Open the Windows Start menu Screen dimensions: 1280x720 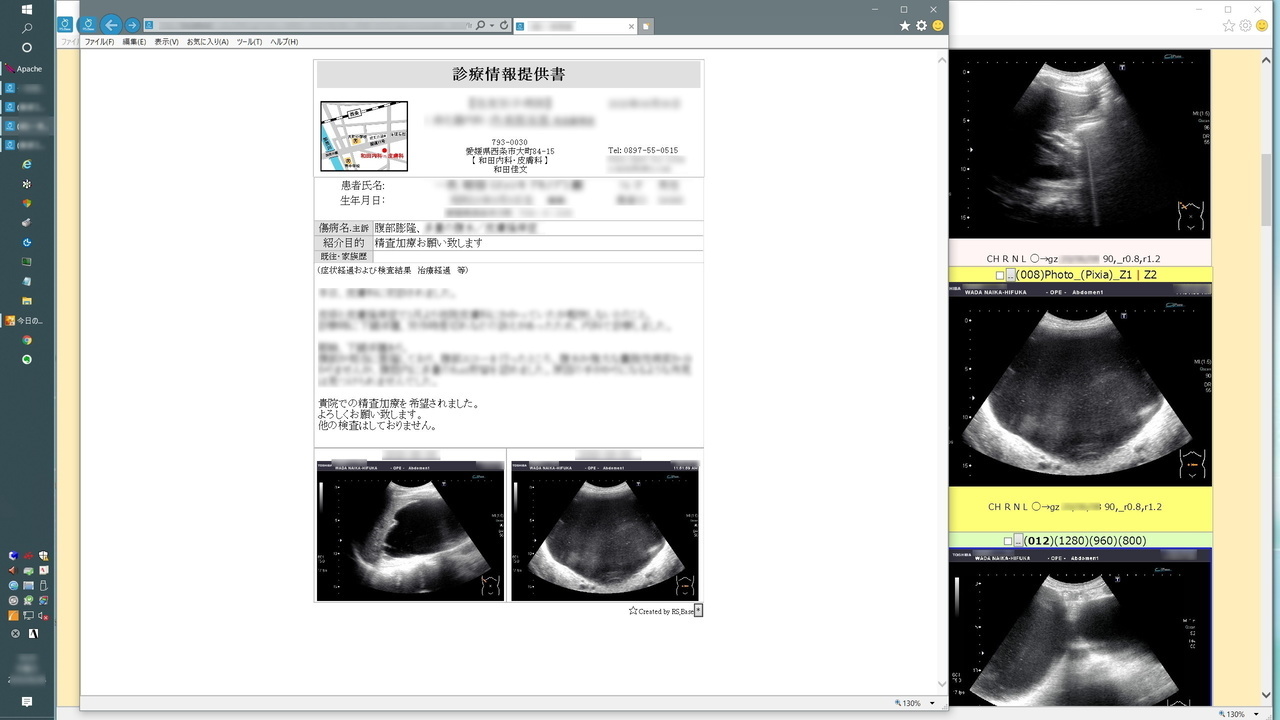click(x=27, y=9)
